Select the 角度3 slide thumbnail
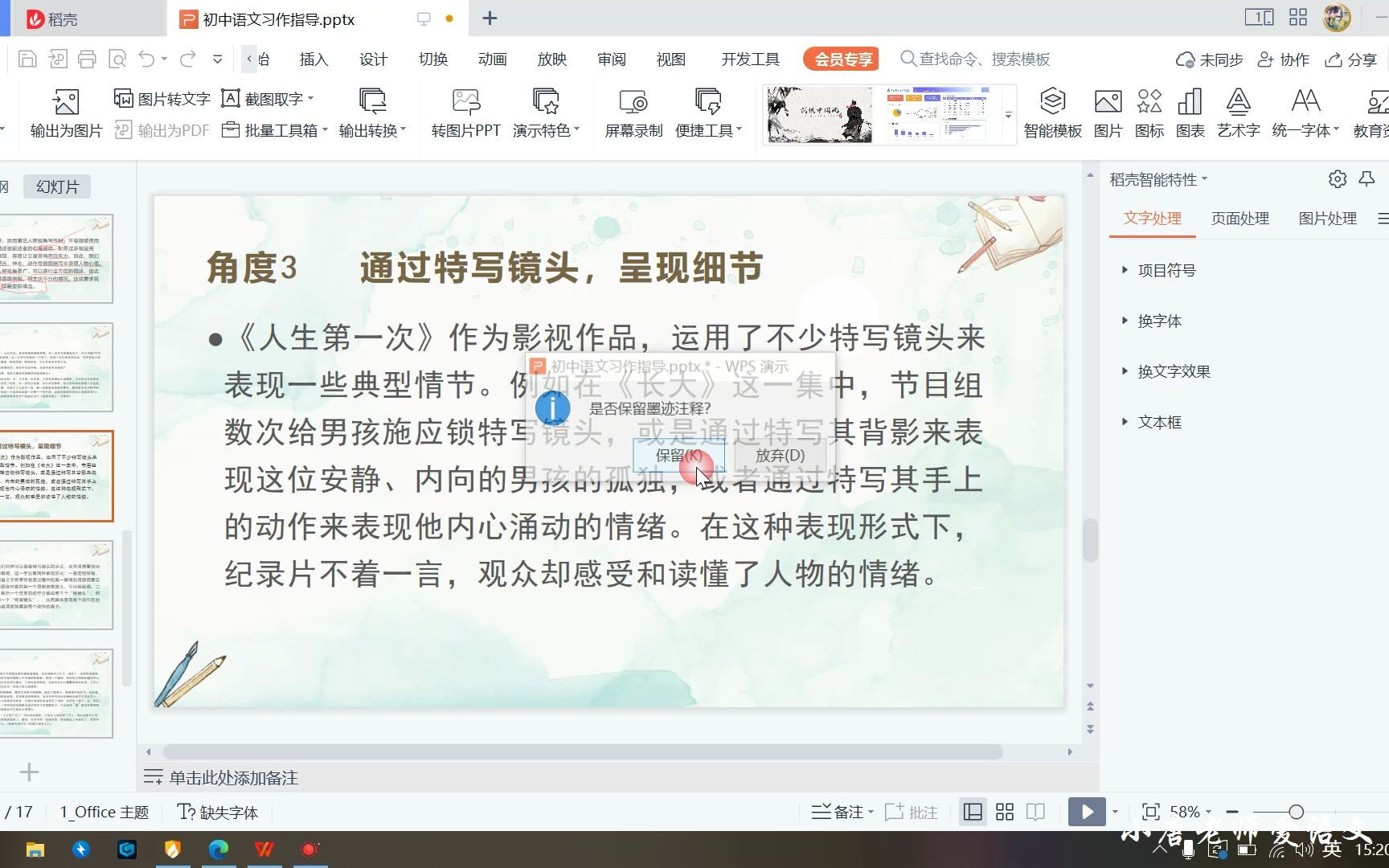Screen dimensions: 1389x868 click(x=56, y=476)
